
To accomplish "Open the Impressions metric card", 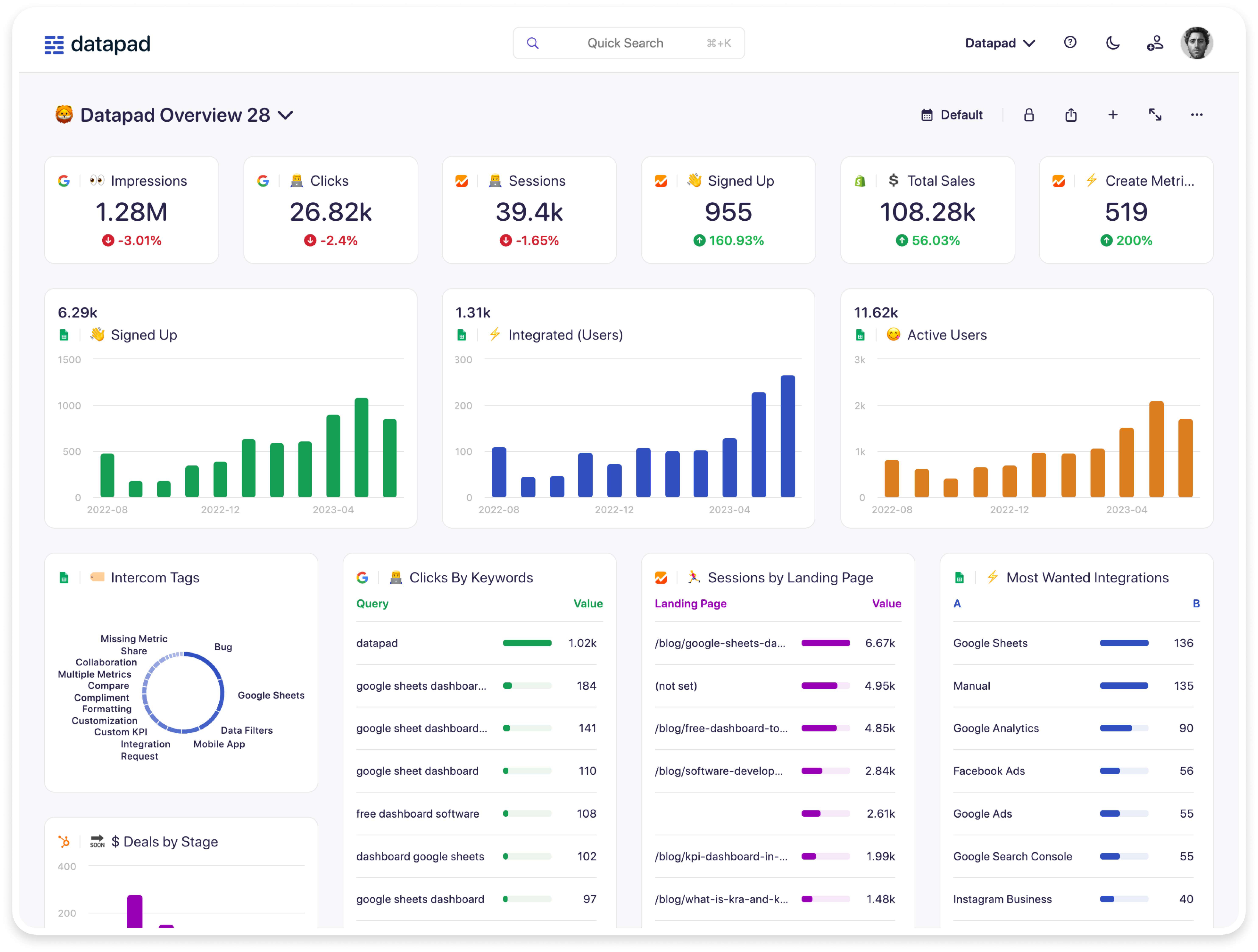I will pyautogui.click(x=131, y=210).
